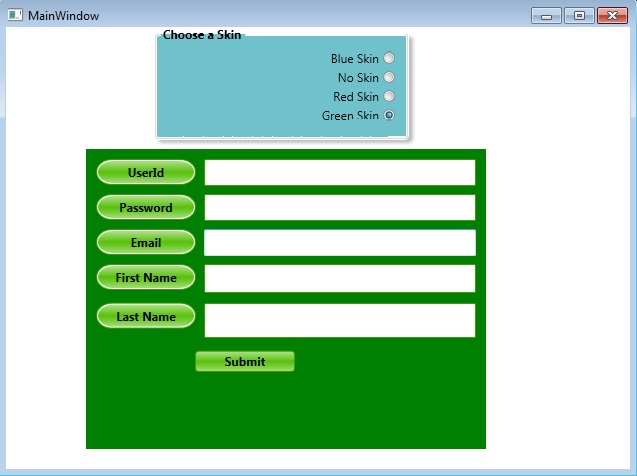Image resolution: width=637 pixels, height=476 pixels.
Task: Close the MainWindow window
Action: [612, 16]
